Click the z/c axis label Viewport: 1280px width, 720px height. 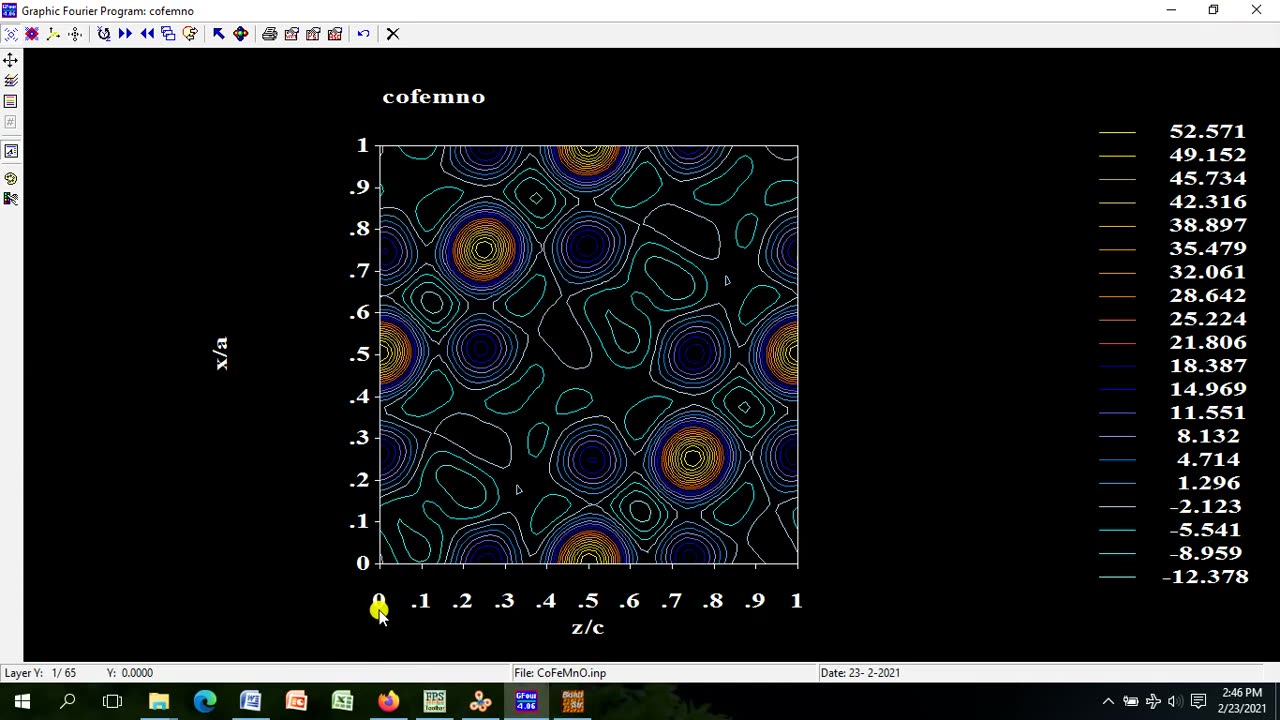click(x=588, y=627)
